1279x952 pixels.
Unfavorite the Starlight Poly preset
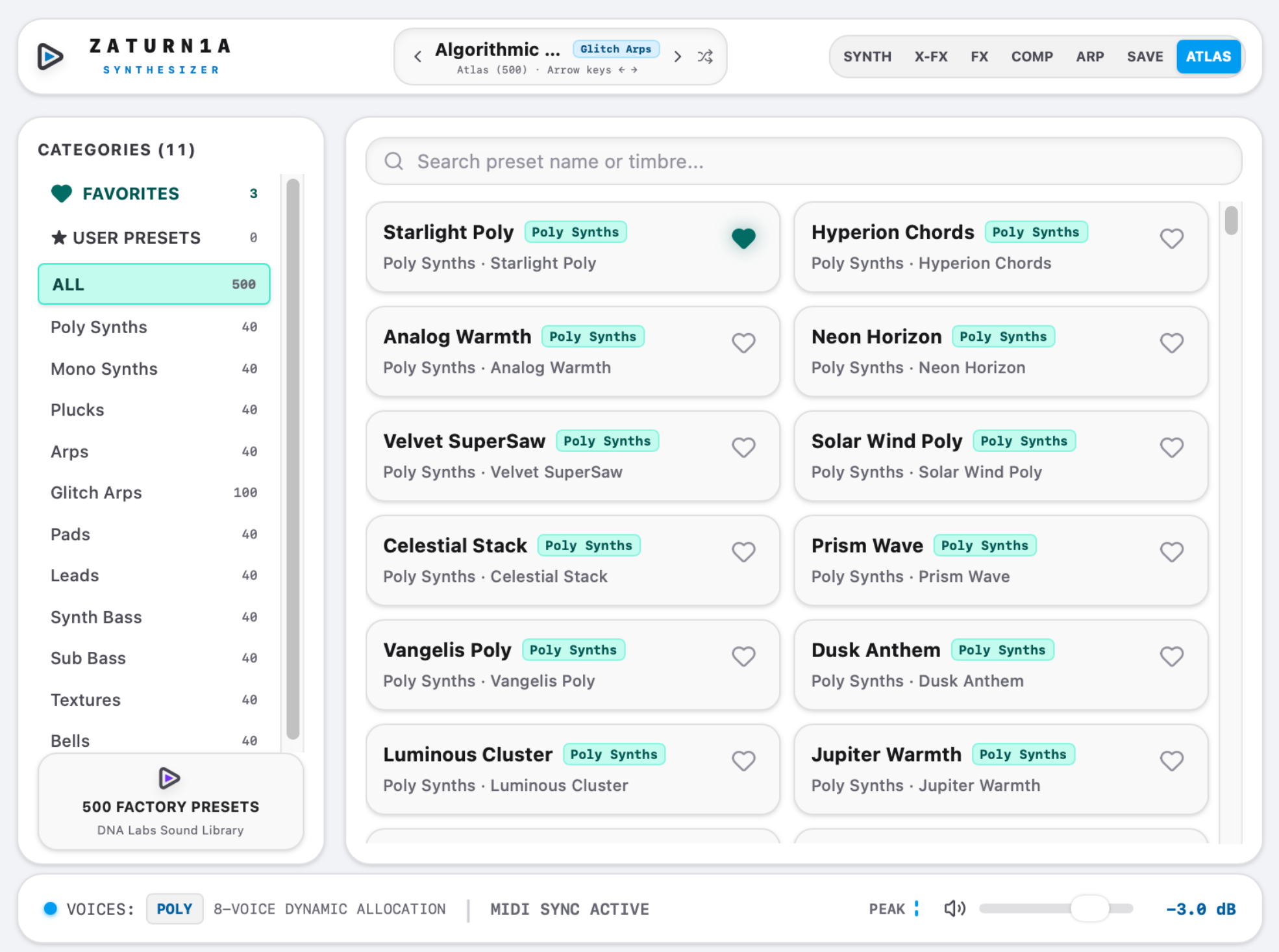tap(743, 238)
